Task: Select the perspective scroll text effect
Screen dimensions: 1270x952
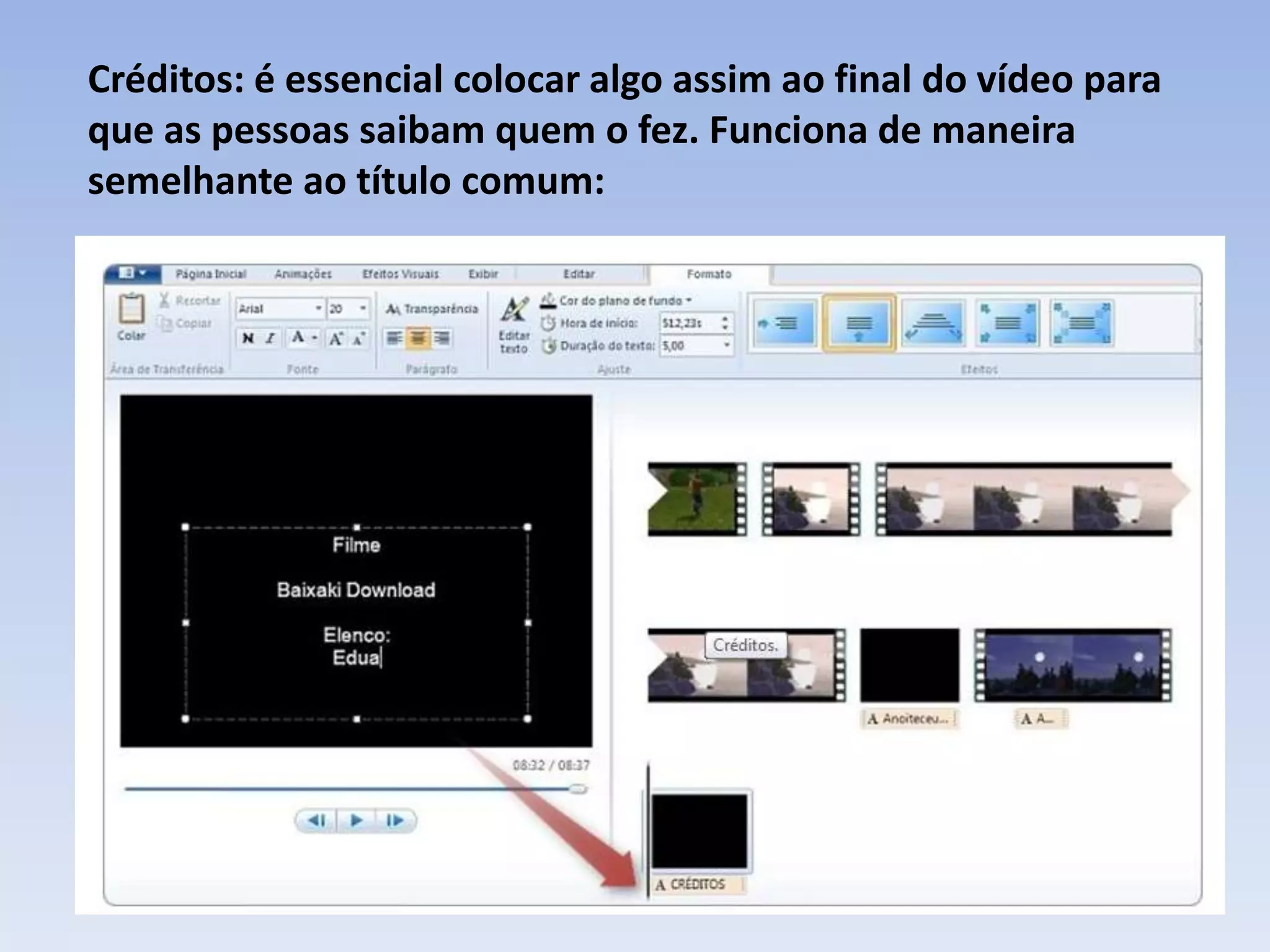Action: 933,324
